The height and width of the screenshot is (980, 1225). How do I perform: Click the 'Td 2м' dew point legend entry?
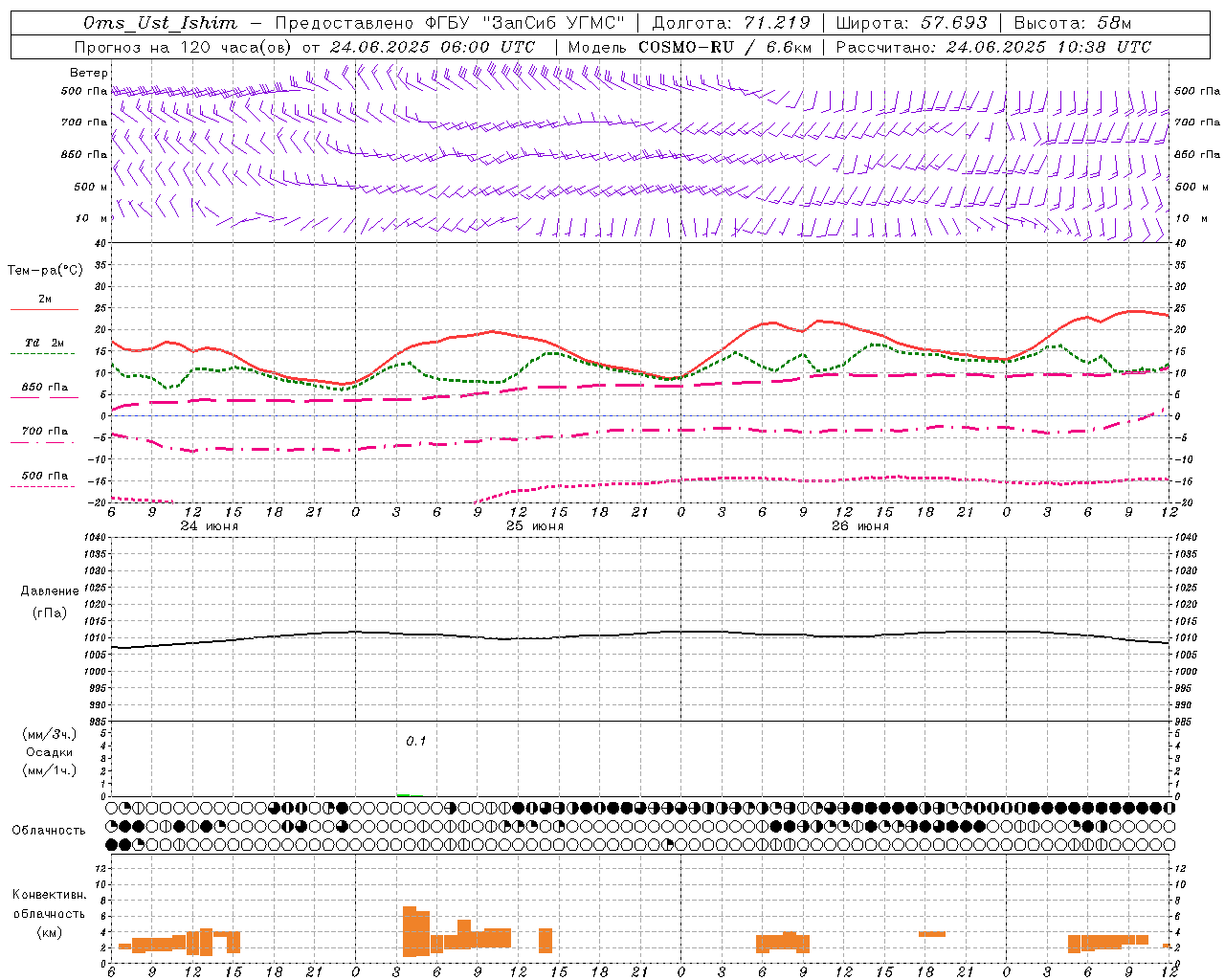pos(44,343)
